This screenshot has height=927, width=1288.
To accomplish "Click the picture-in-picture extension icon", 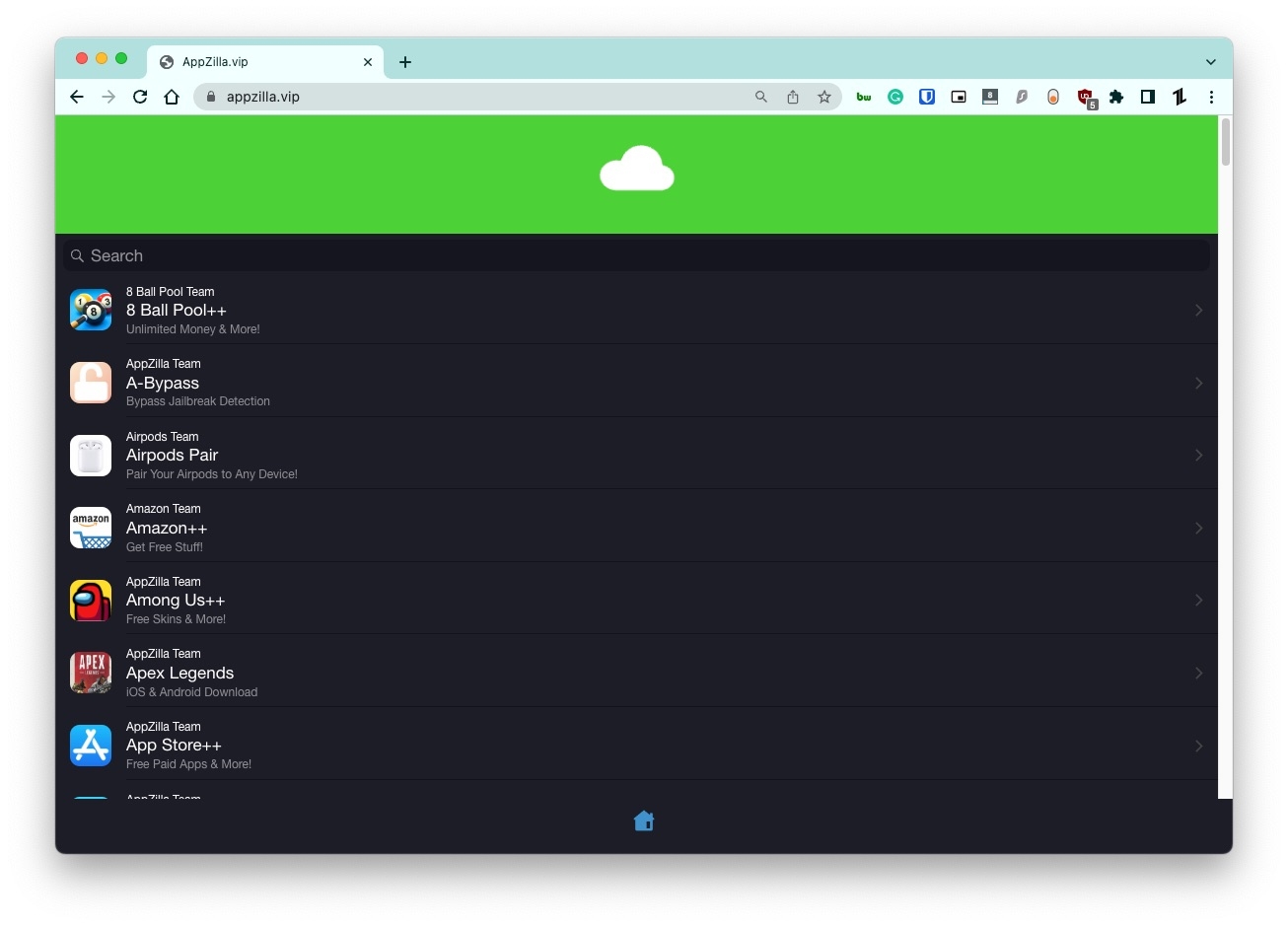I will click(959, 97).
